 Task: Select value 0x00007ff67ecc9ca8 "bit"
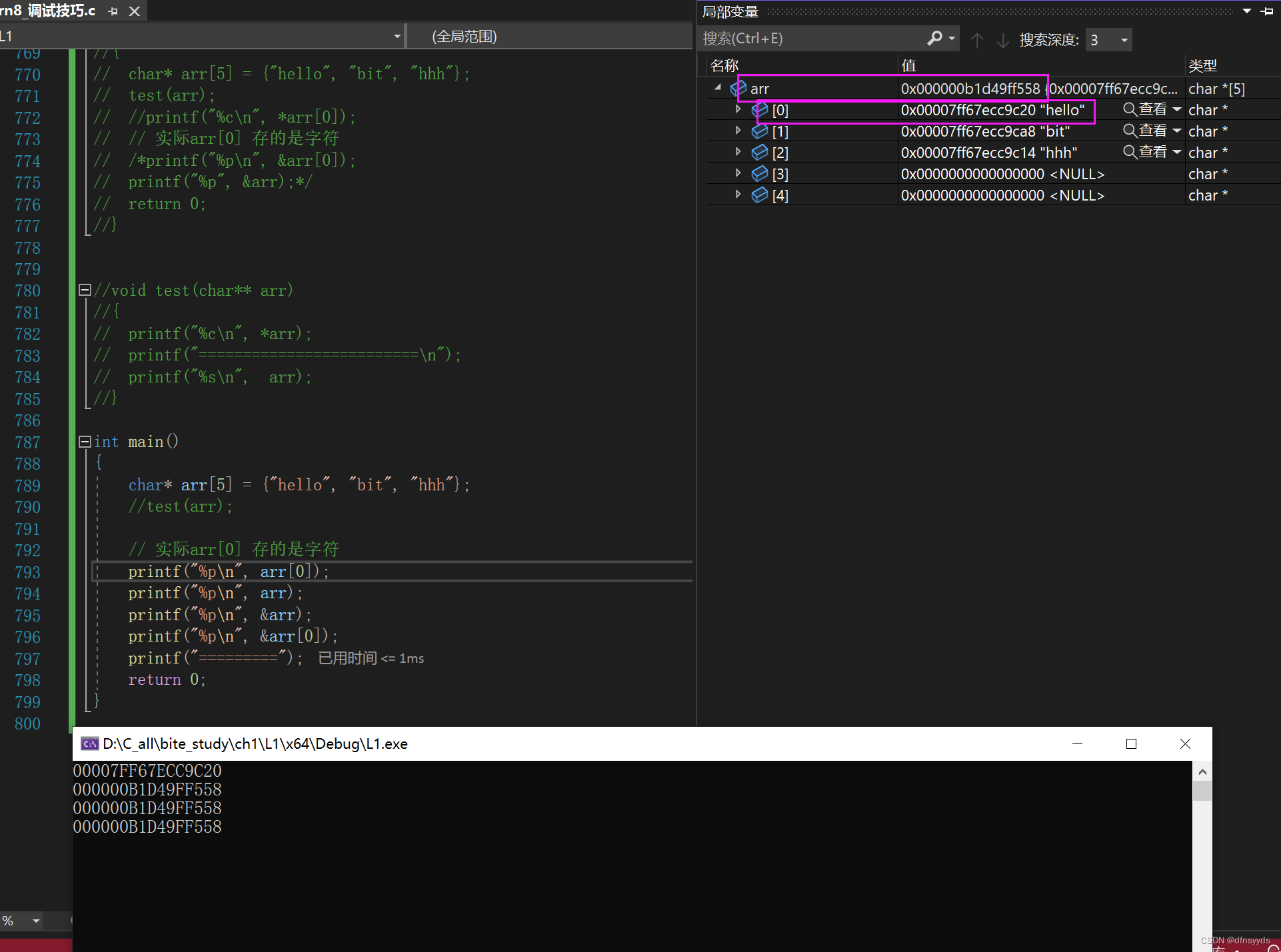coord(985,131)
